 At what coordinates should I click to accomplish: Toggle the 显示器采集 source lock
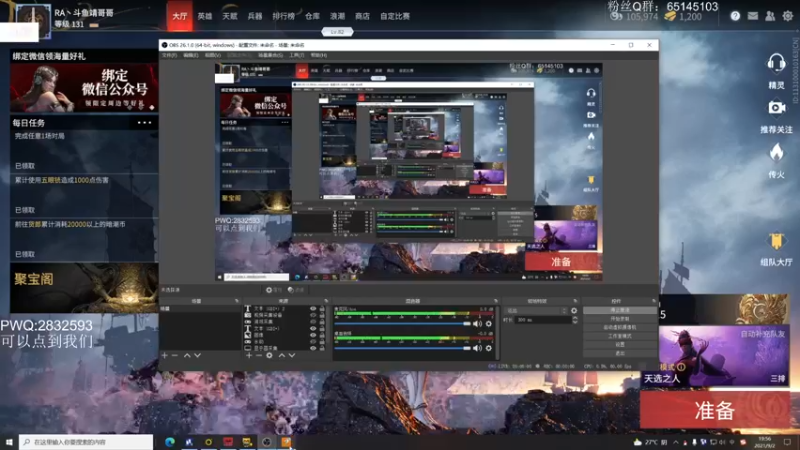(x=322, y=348)
